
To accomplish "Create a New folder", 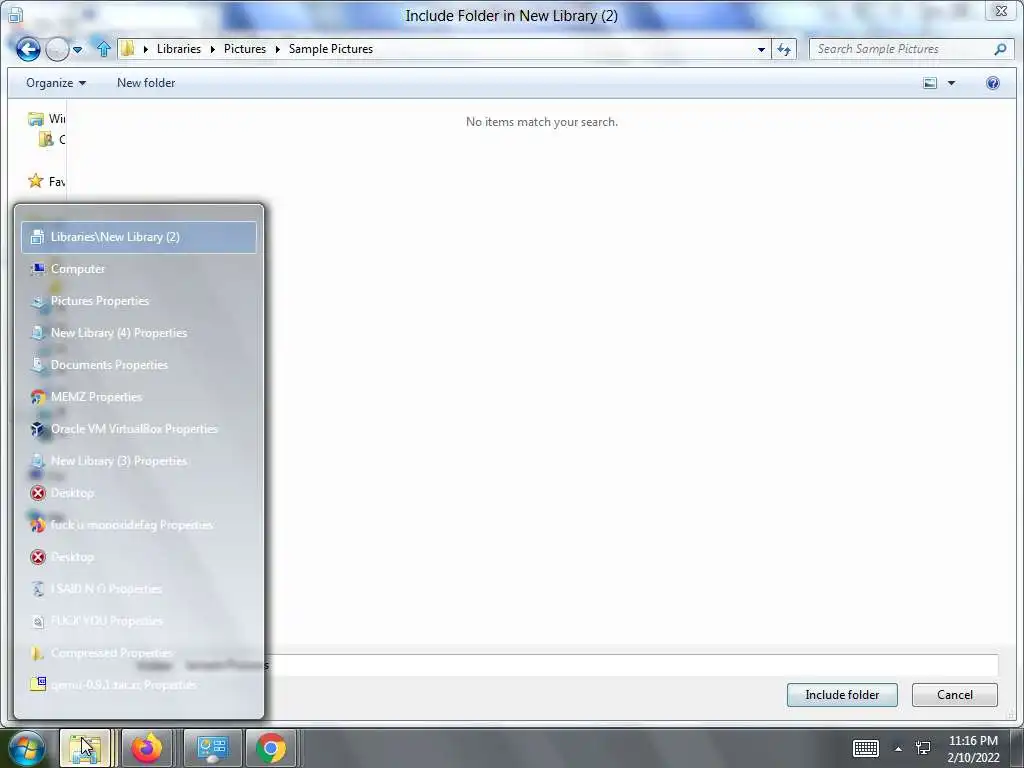I will click(x=146, y=83).
